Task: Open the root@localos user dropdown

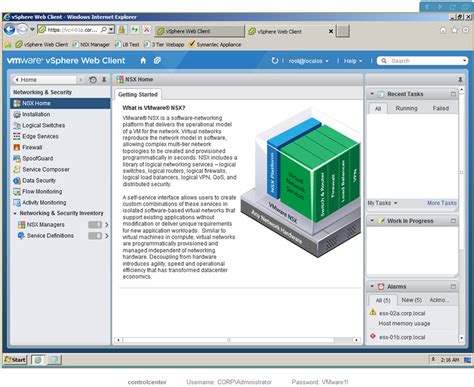Action: tap(309, 61)
